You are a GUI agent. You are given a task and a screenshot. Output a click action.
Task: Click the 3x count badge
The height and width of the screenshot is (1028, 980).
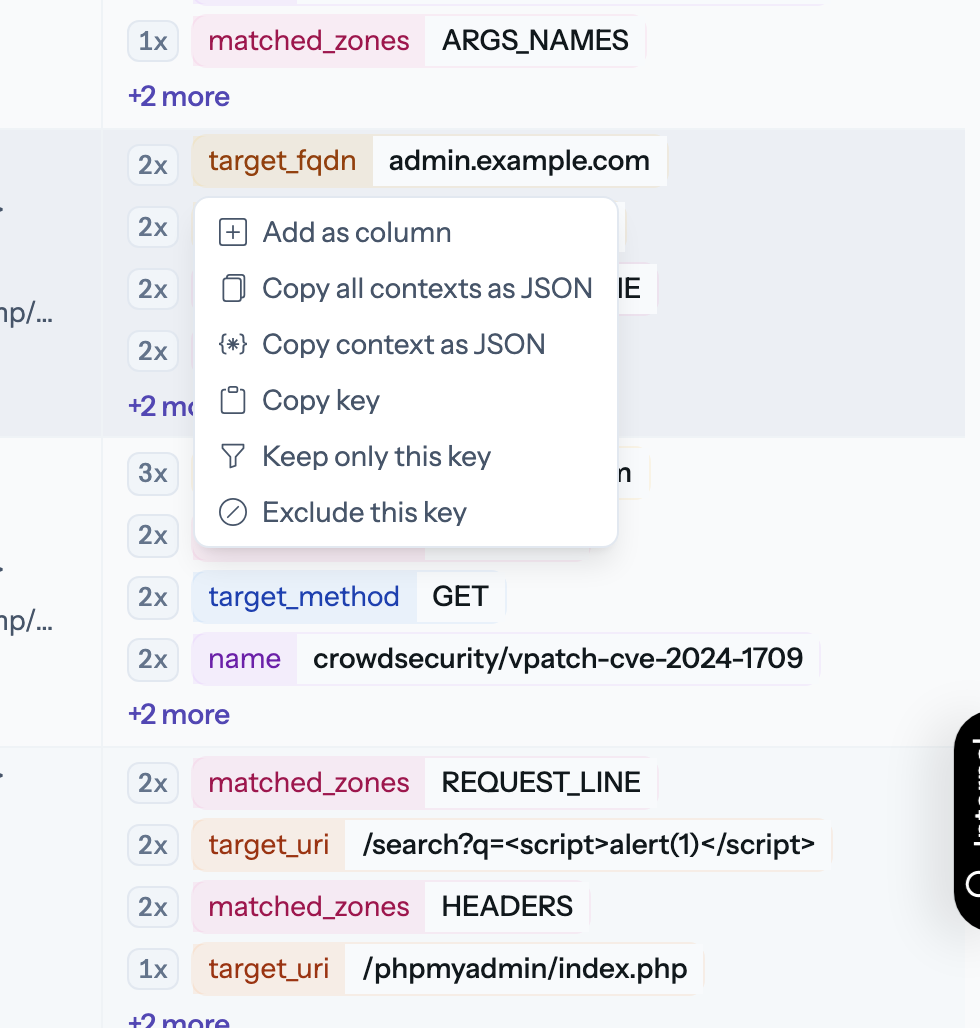tap(153, 473)
